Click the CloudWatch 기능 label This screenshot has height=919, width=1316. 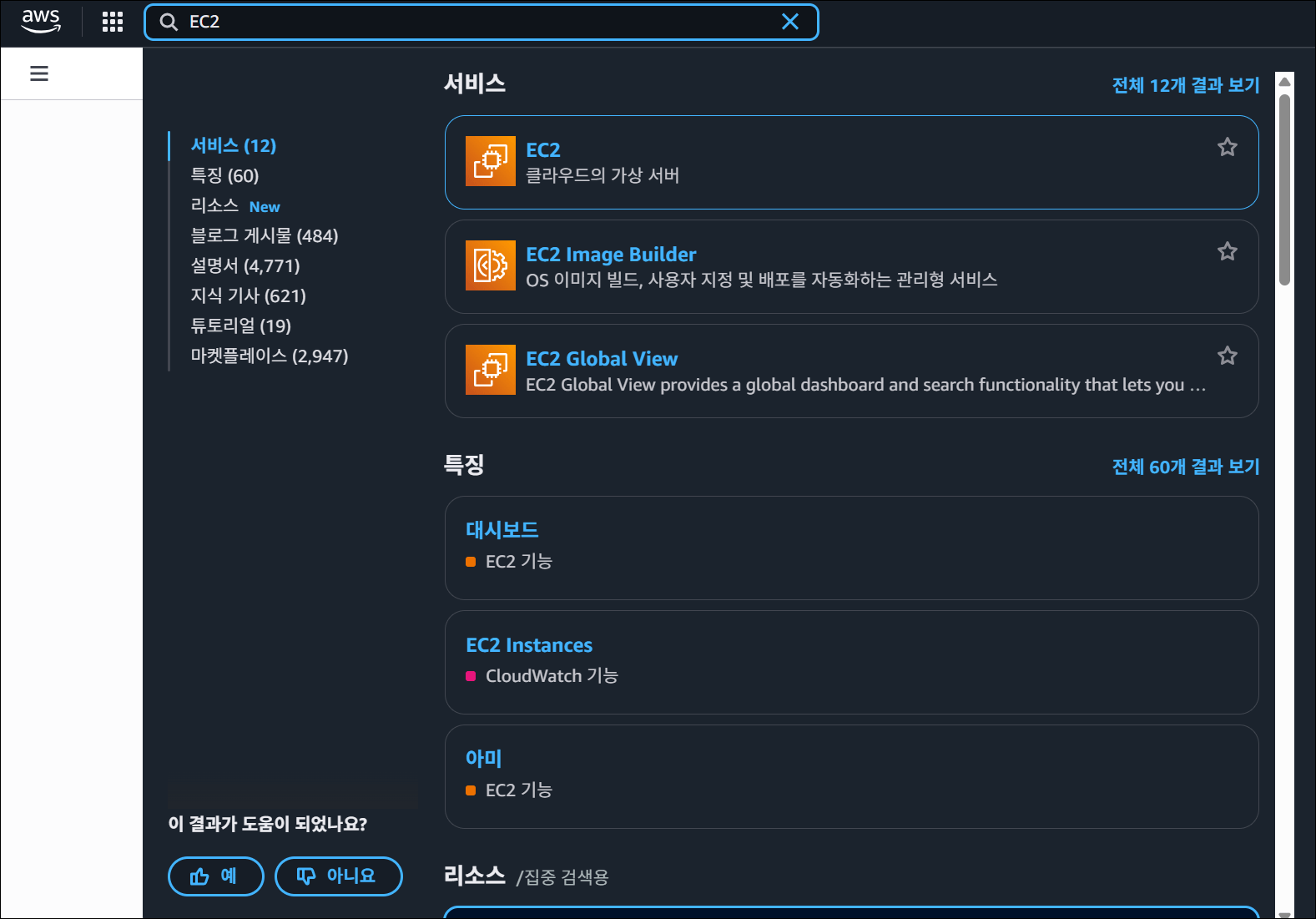point(552,676)
